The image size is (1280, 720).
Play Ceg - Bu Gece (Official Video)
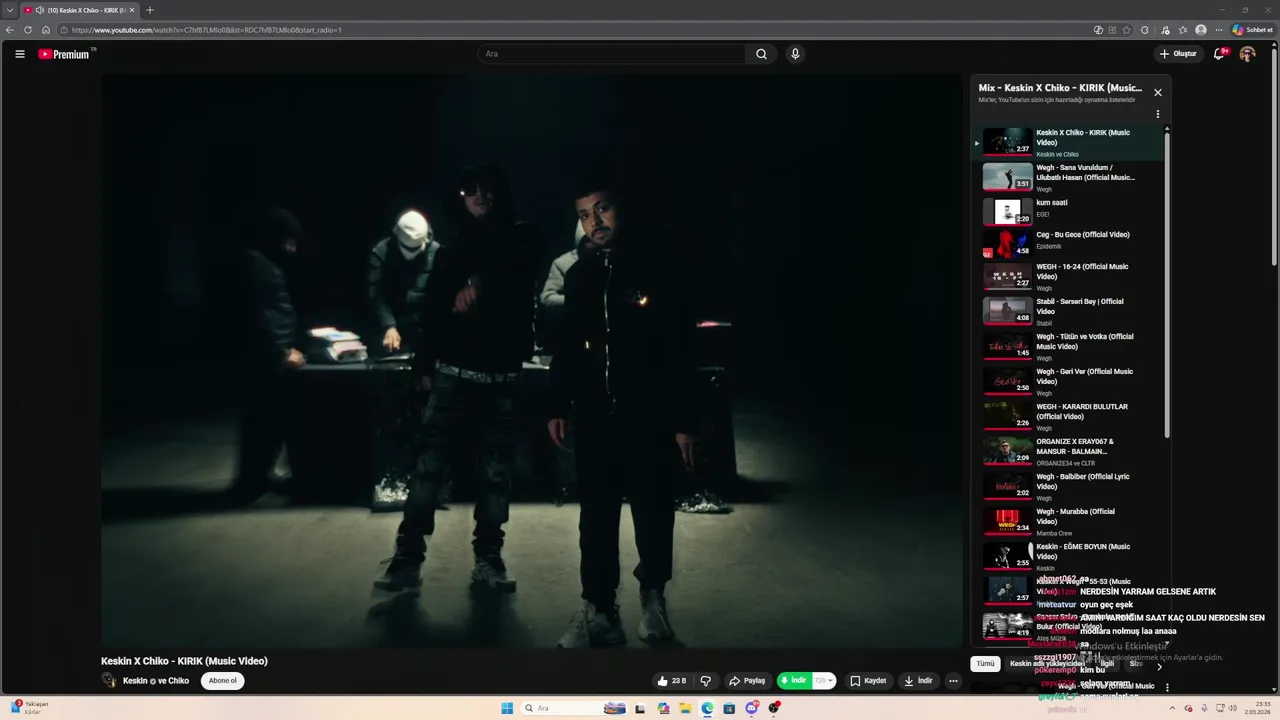pos(1068,244)
